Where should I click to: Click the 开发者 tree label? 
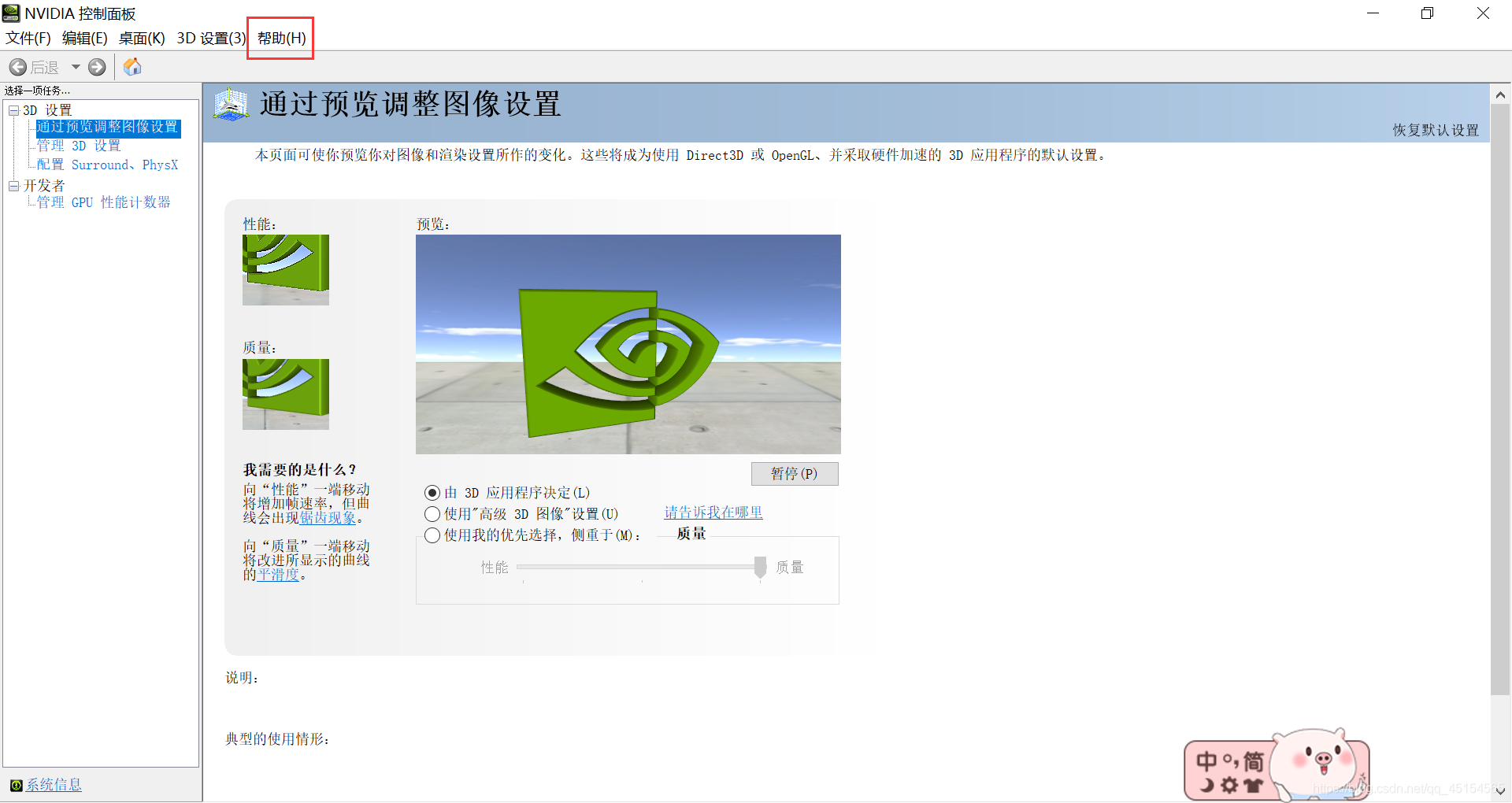44,186
